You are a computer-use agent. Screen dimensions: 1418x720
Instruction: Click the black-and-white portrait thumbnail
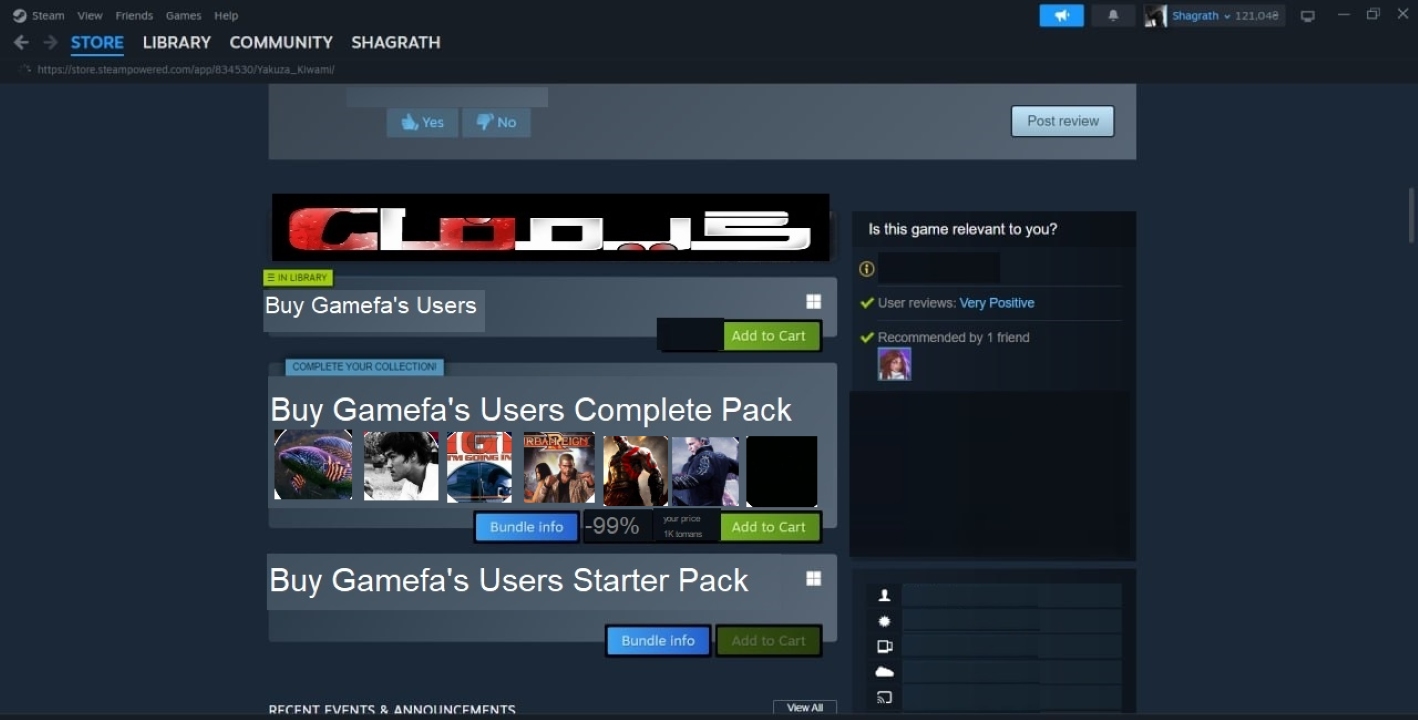(401, 466)
